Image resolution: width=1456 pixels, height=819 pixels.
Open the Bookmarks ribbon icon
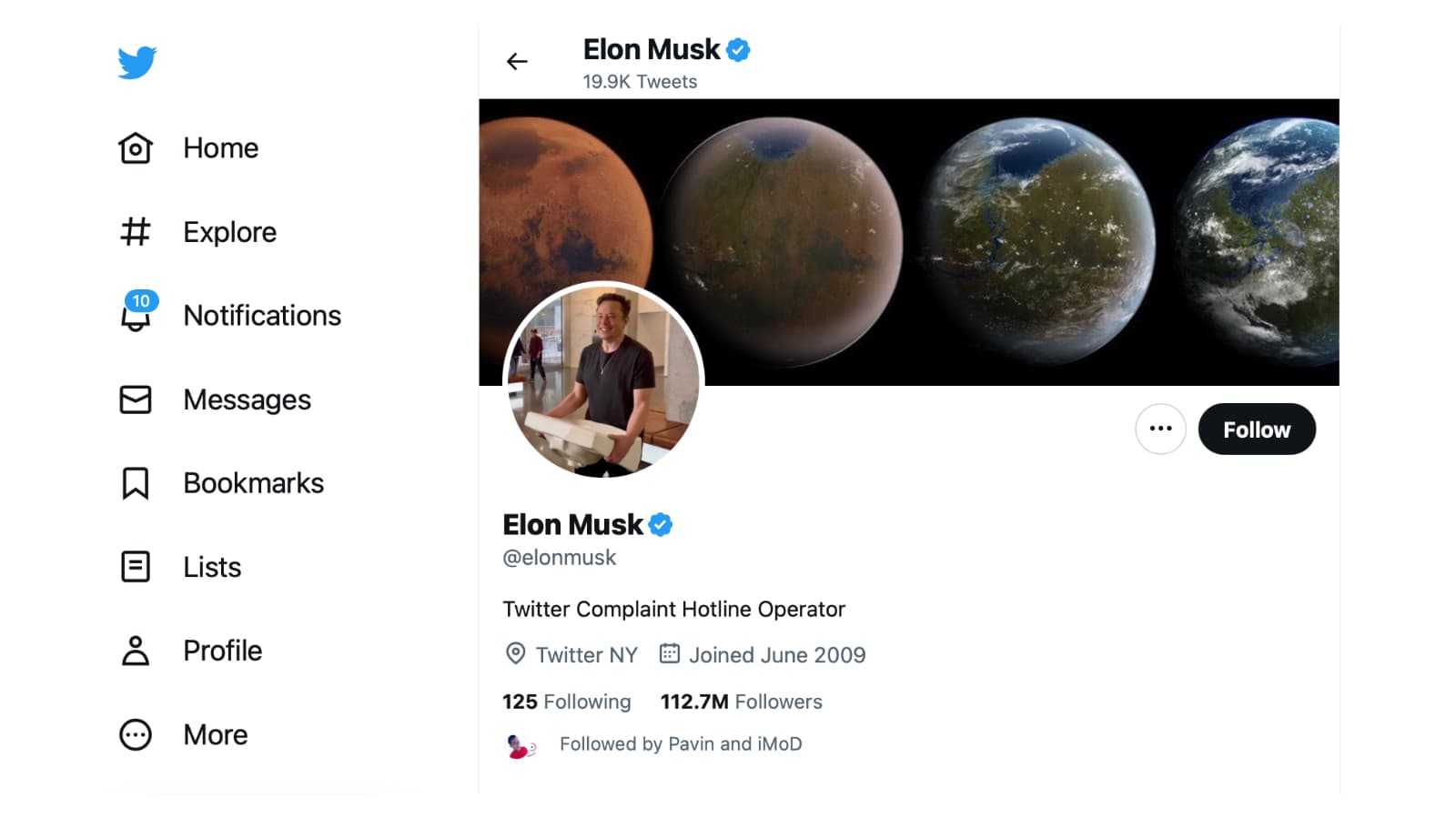(136, 483)
